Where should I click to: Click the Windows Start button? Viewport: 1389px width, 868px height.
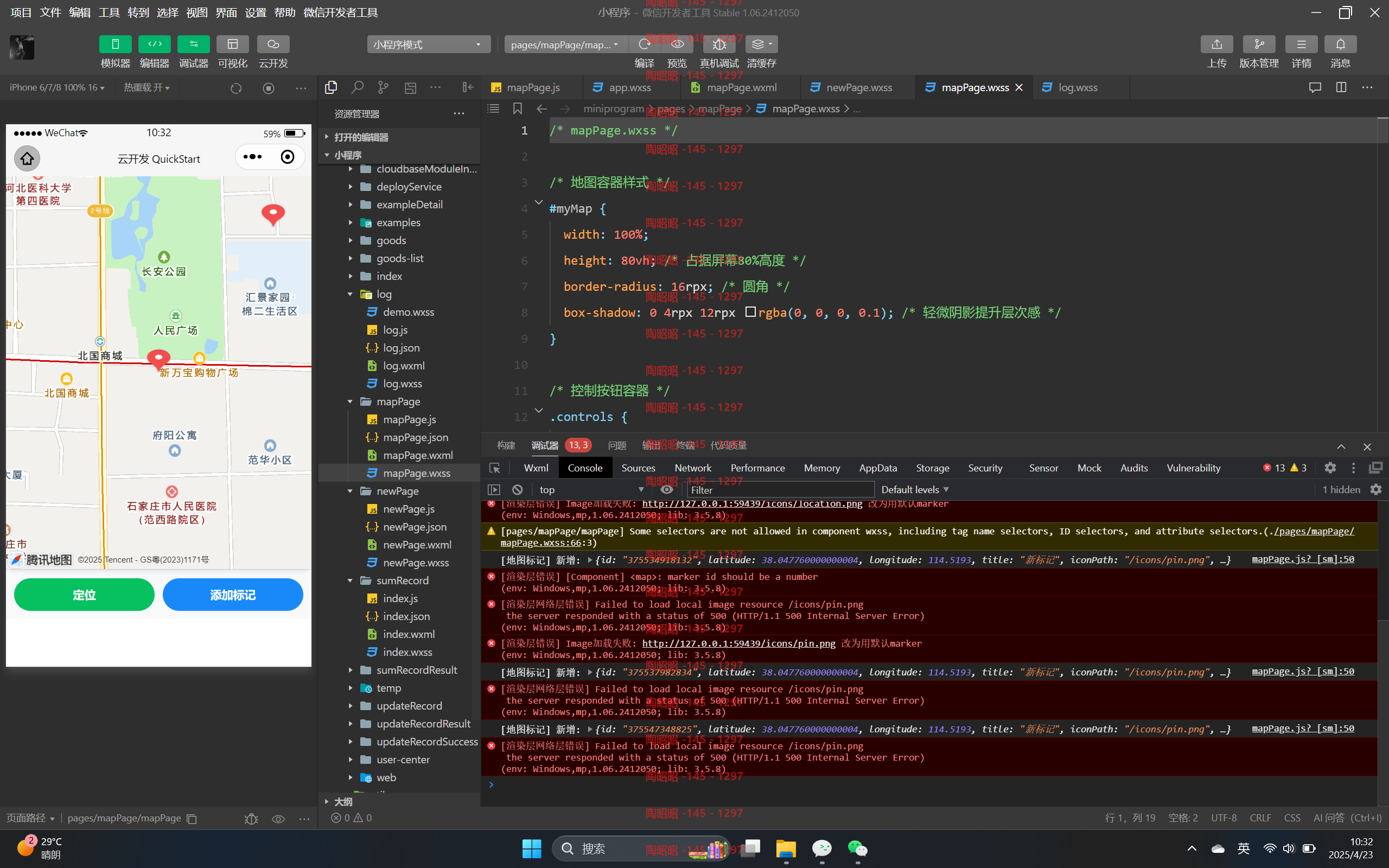coord(532,848)
